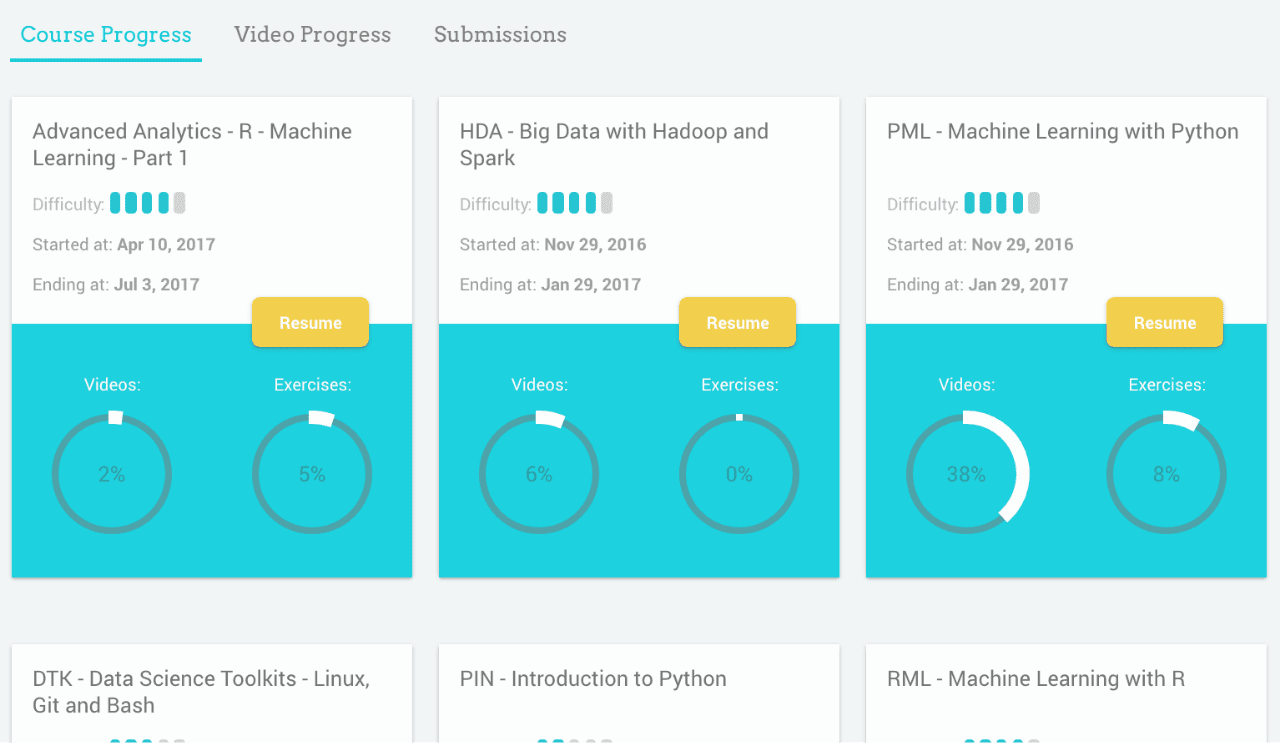Viewport: 1280px width, 743px height.
Task: Open the DTK - Data Science Toolkits course title
Action: coord(201,692)
